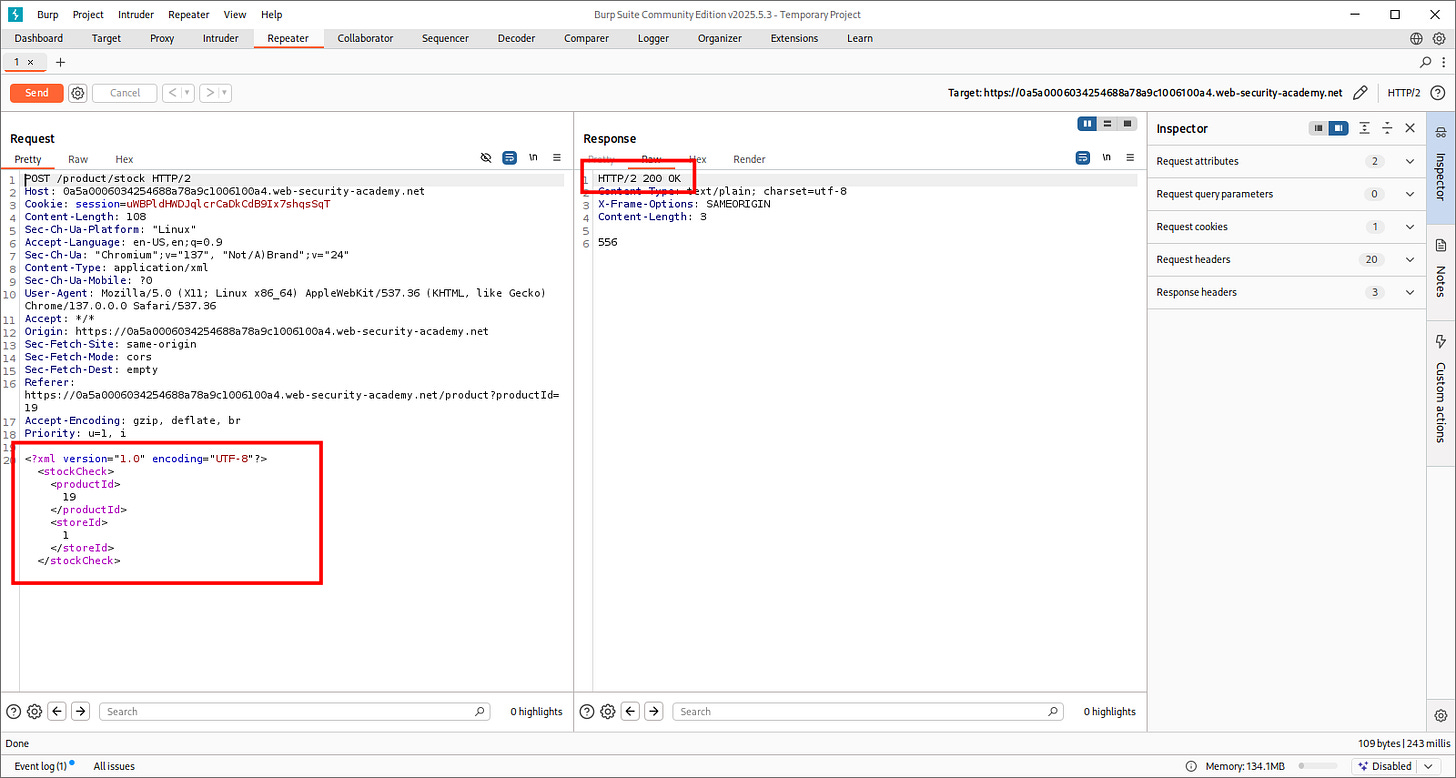Open side panel settings gear at bottom right
1456x778 pixels.
pos(1441,715)
